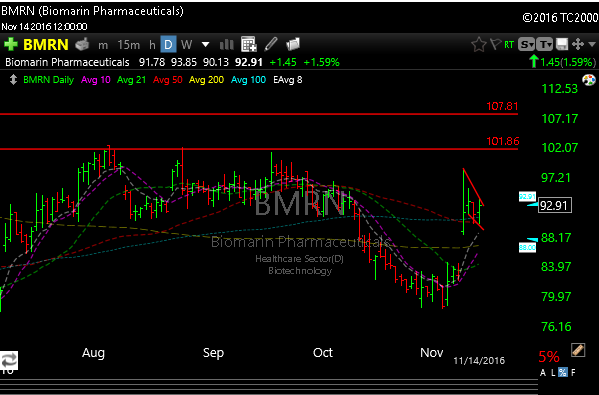Click the Avg 200 indicator label
This screenshot has height=395, width=599.
pos(206,80)
